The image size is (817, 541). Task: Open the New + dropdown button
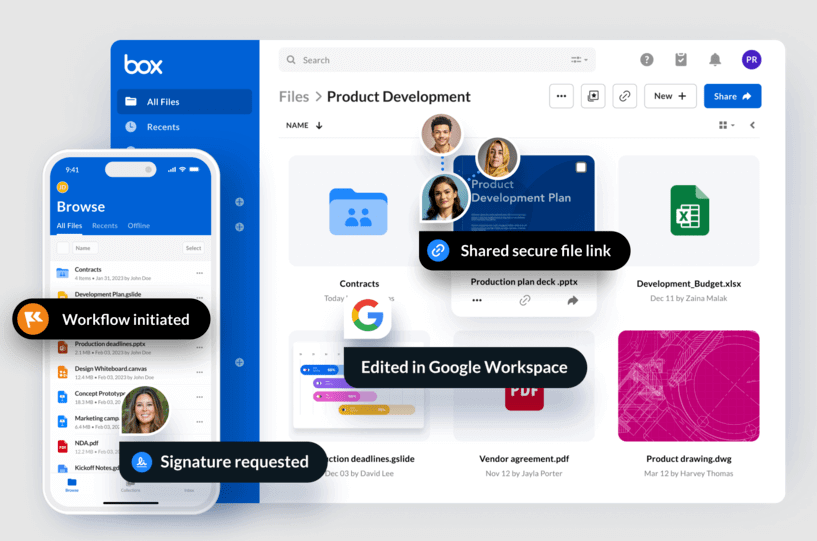click(x=670, y=96)
